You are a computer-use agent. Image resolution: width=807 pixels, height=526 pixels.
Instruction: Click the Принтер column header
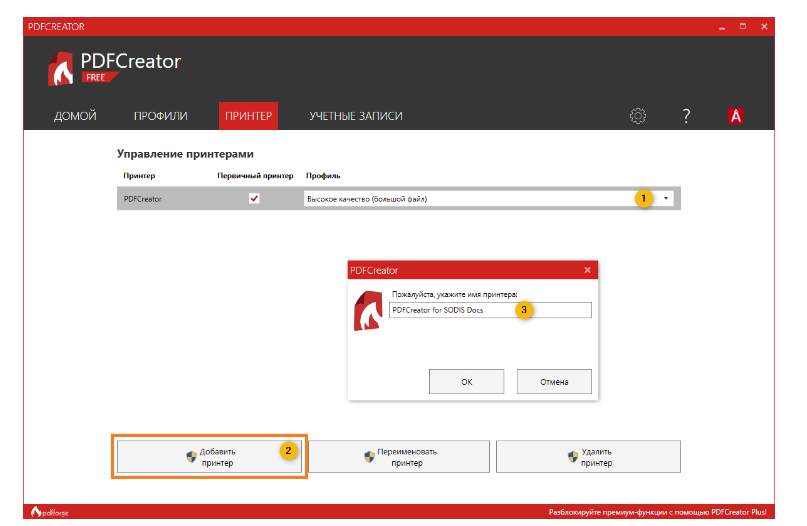(x=139, y=176)
